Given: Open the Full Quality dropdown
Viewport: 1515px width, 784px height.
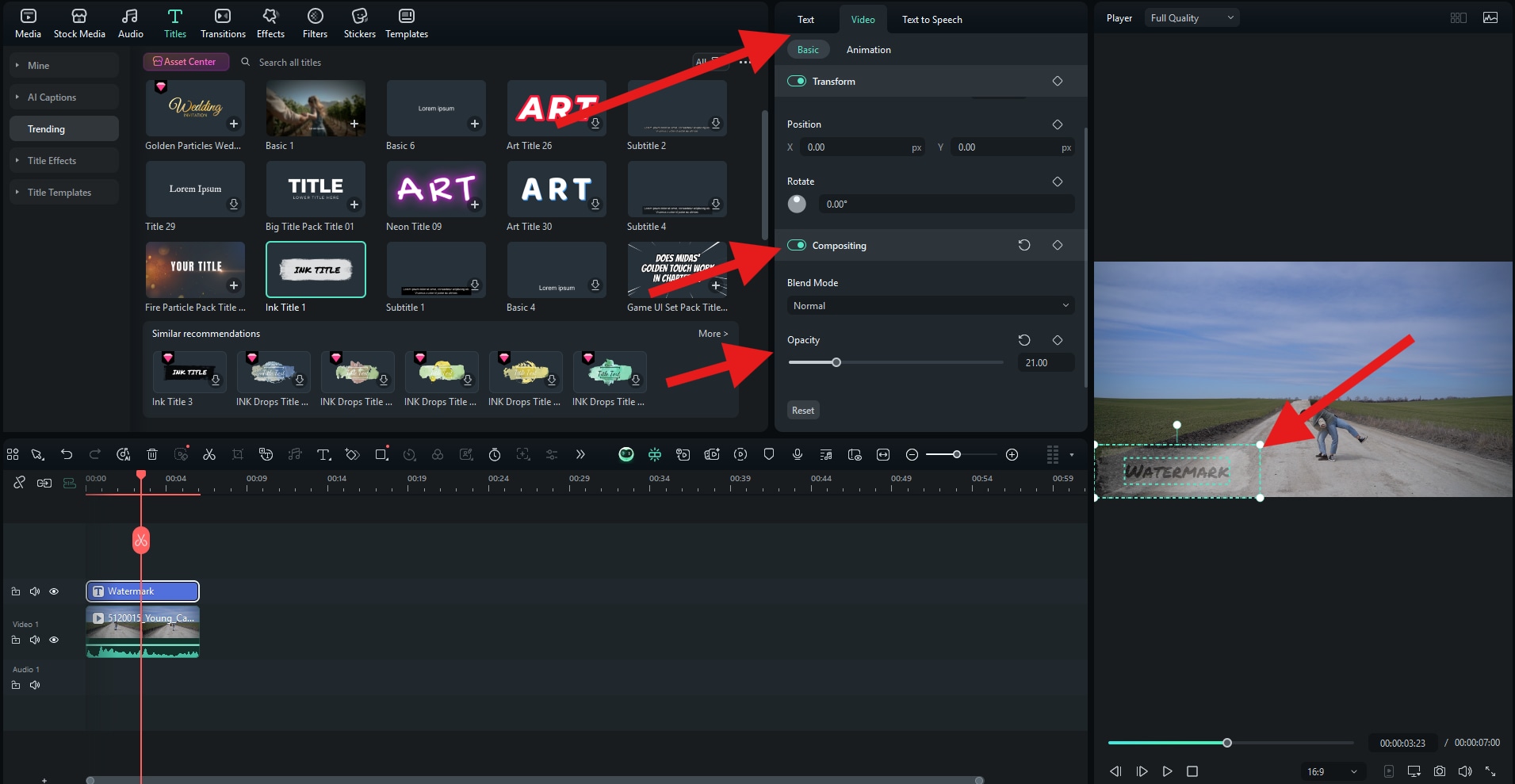Looking at the screenshot, I should (1192, 18).
